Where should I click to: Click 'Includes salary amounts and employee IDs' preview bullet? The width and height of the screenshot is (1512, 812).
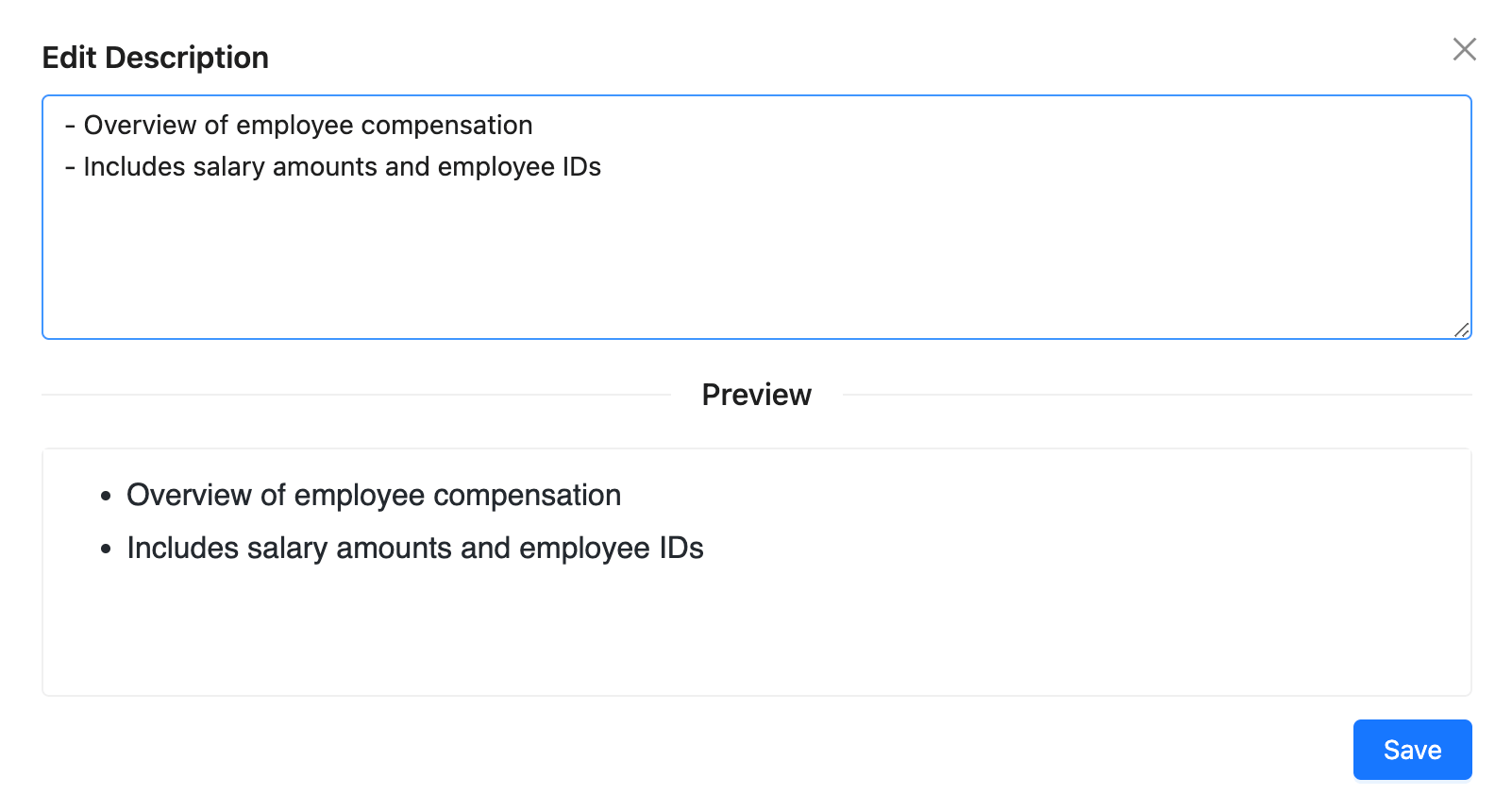pyautogui.click(x=415, y=548)
